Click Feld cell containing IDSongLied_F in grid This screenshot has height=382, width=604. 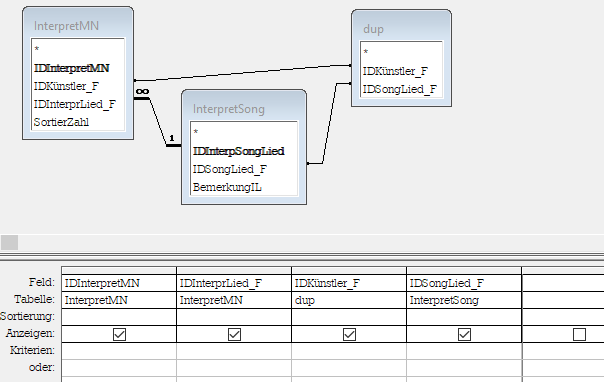click(464, 283)
